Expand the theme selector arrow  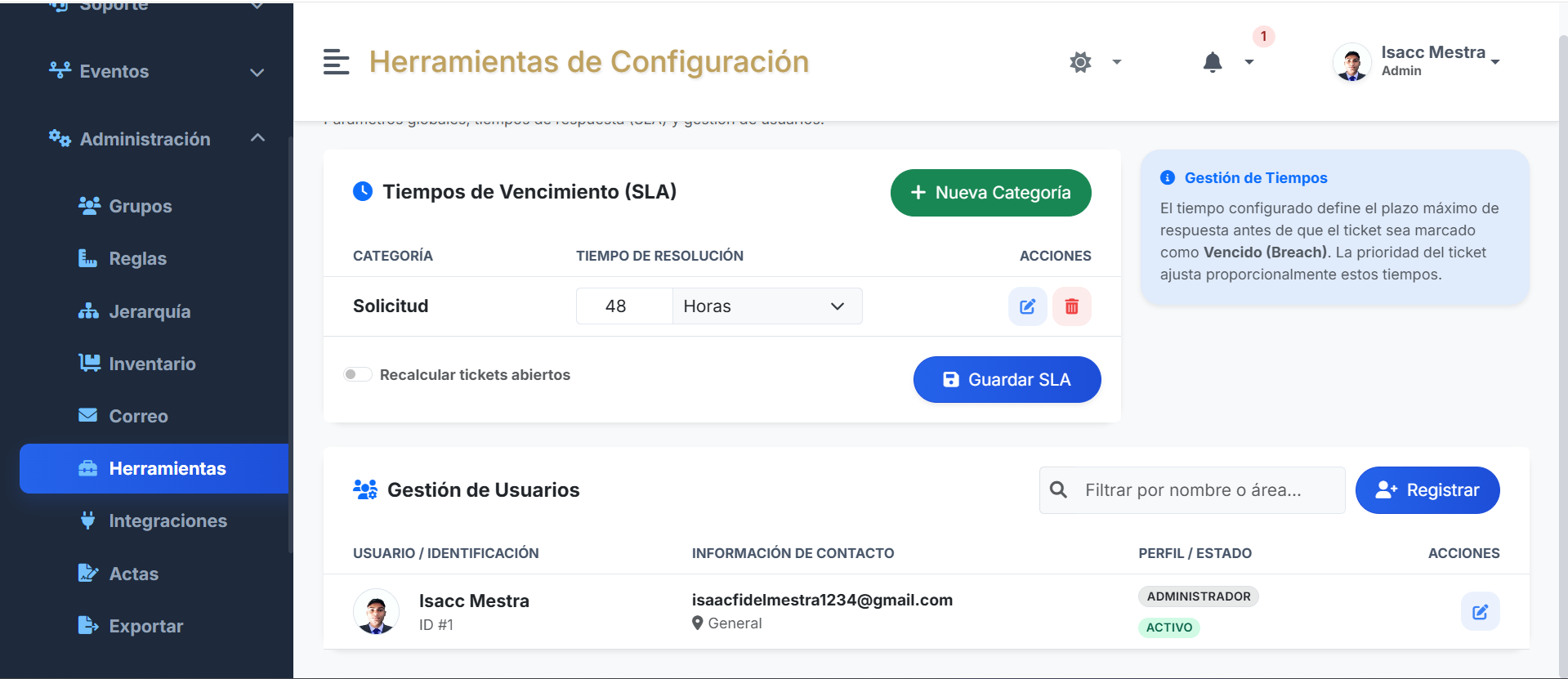tap(1117, 62)
